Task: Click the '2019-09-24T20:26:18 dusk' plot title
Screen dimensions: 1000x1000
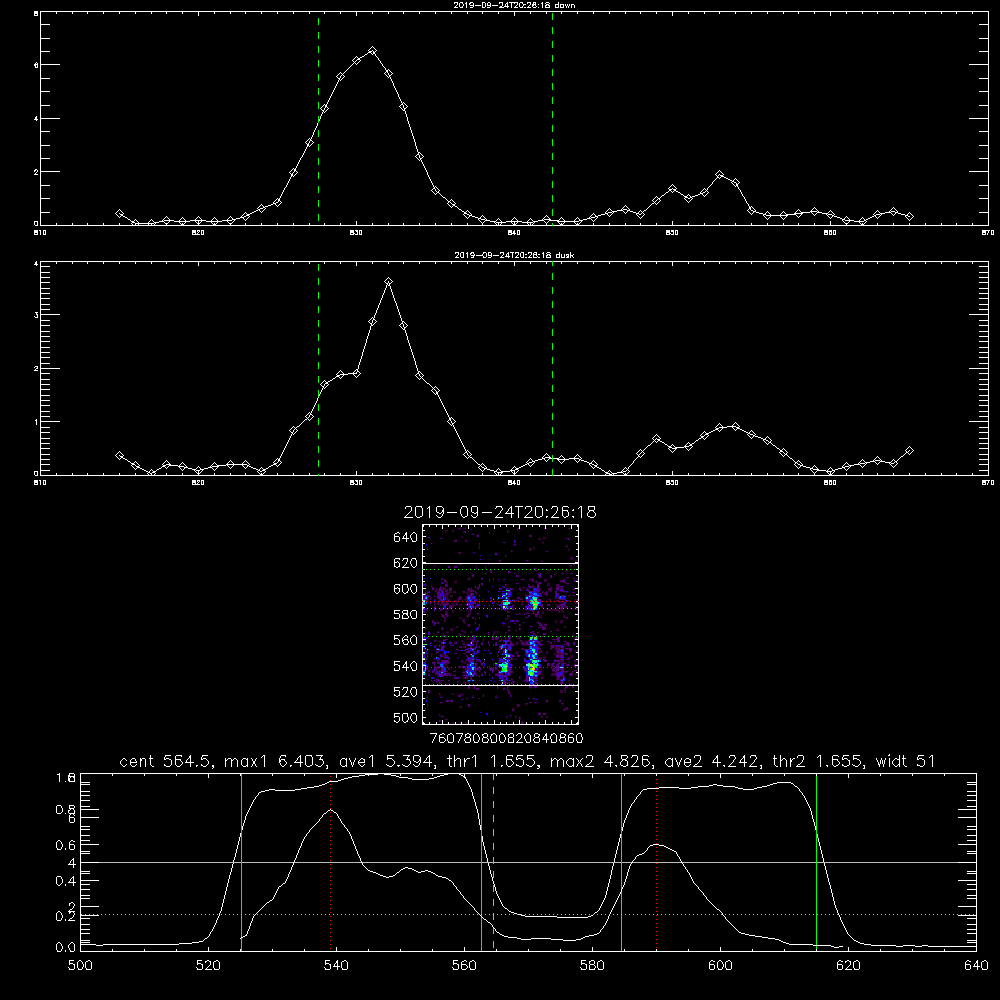Action: pos(515,255)
